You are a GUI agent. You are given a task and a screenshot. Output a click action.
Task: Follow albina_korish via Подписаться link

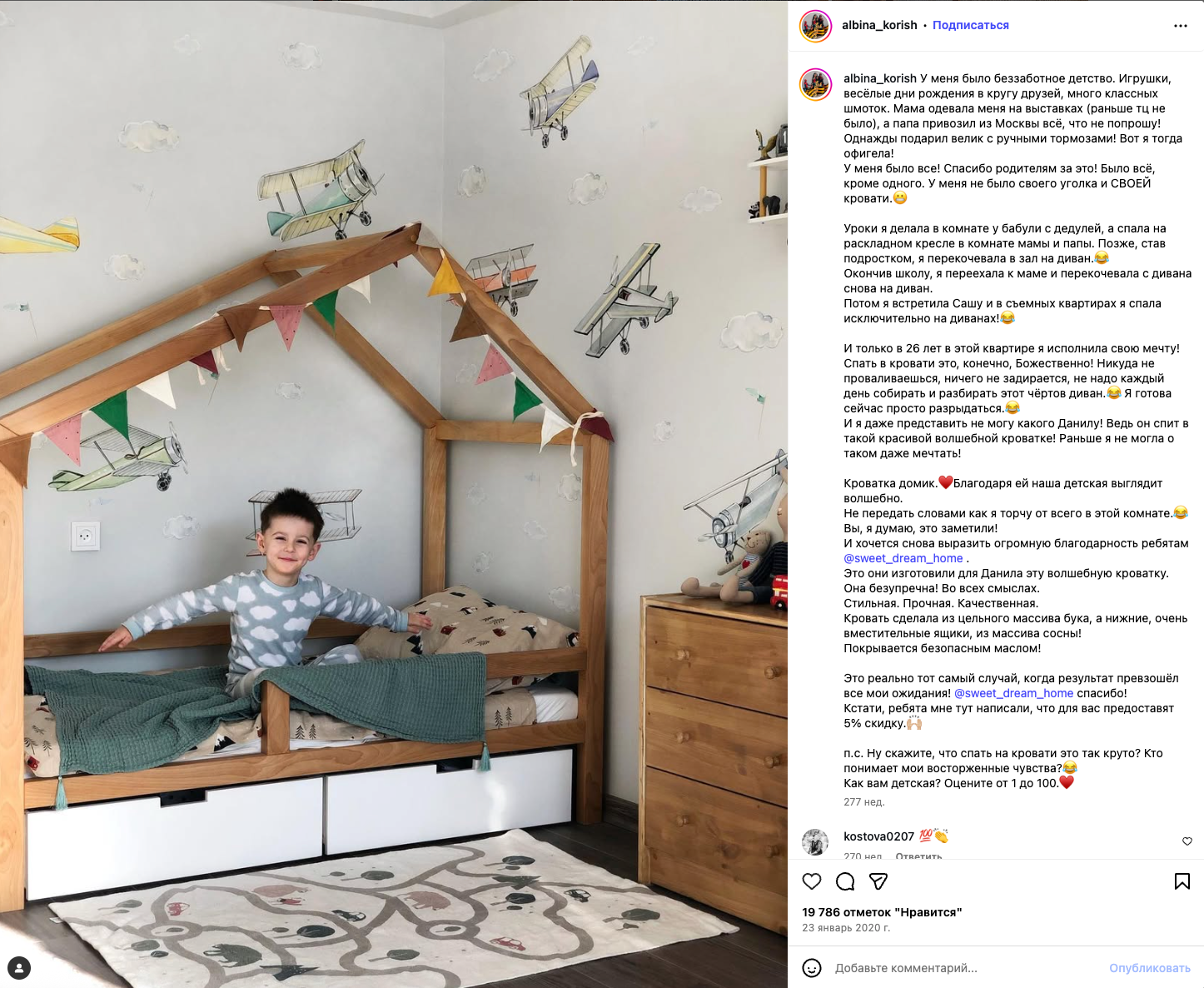pos(971,25)
